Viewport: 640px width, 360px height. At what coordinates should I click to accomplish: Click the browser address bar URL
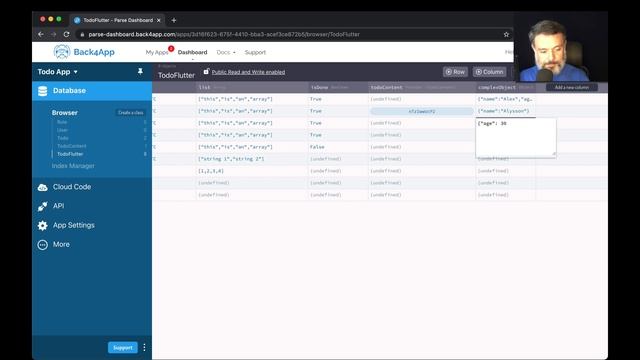224,34
